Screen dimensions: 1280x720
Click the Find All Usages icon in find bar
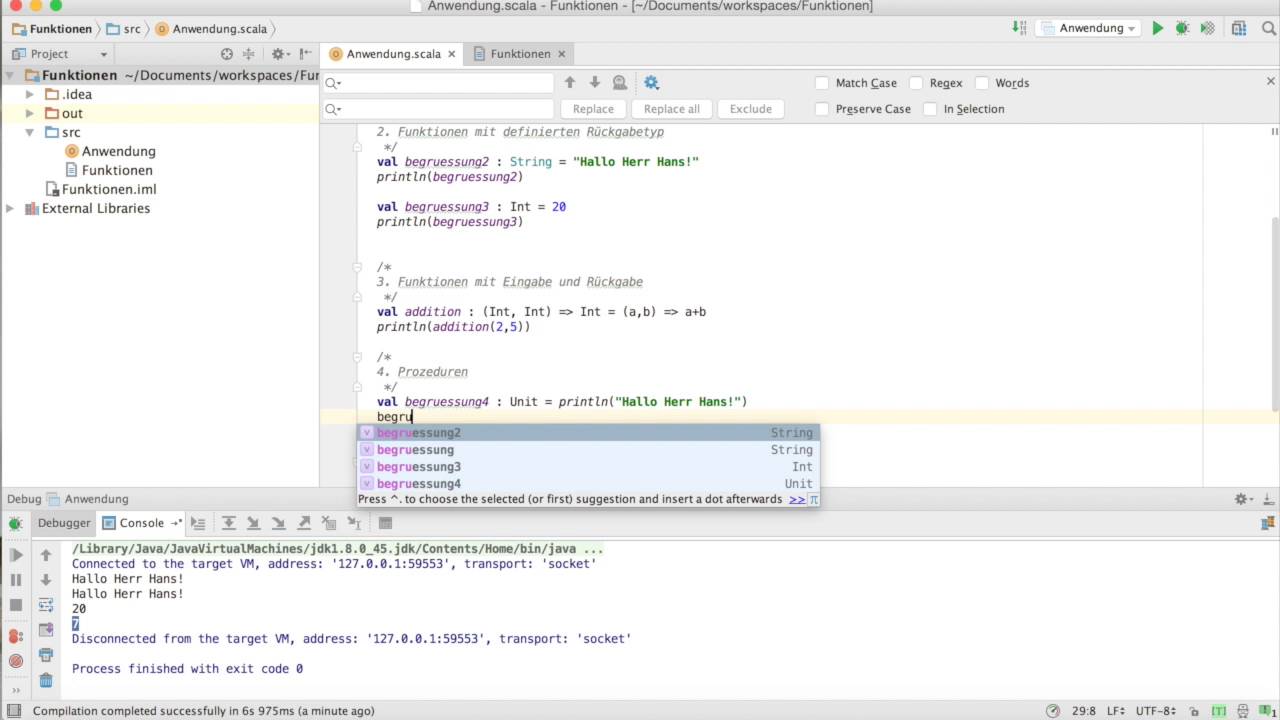pyautogui.click(x=619, y=83)
